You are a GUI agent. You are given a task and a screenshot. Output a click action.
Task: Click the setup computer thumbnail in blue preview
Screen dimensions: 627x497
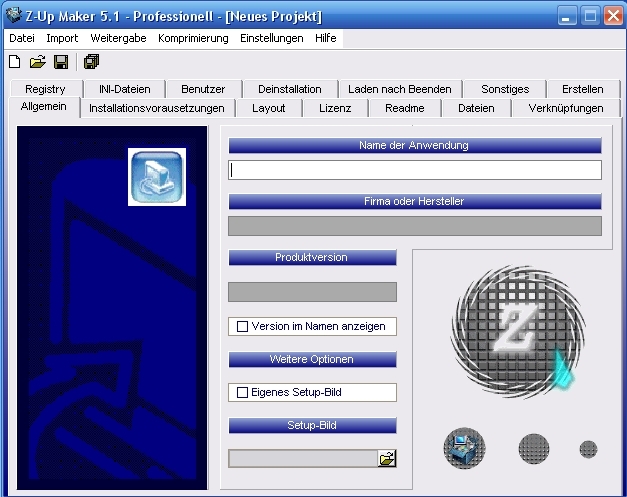click(x=157, y=176)
